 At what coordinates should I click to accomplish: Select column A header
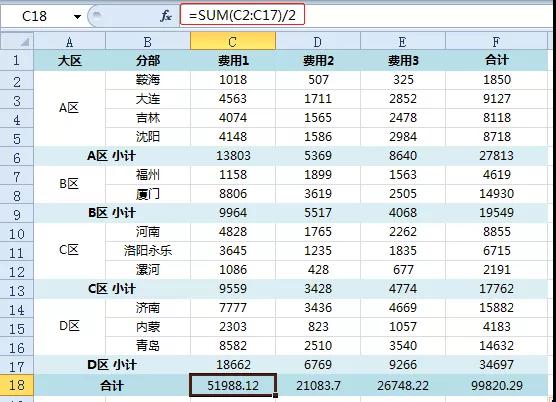70,41
